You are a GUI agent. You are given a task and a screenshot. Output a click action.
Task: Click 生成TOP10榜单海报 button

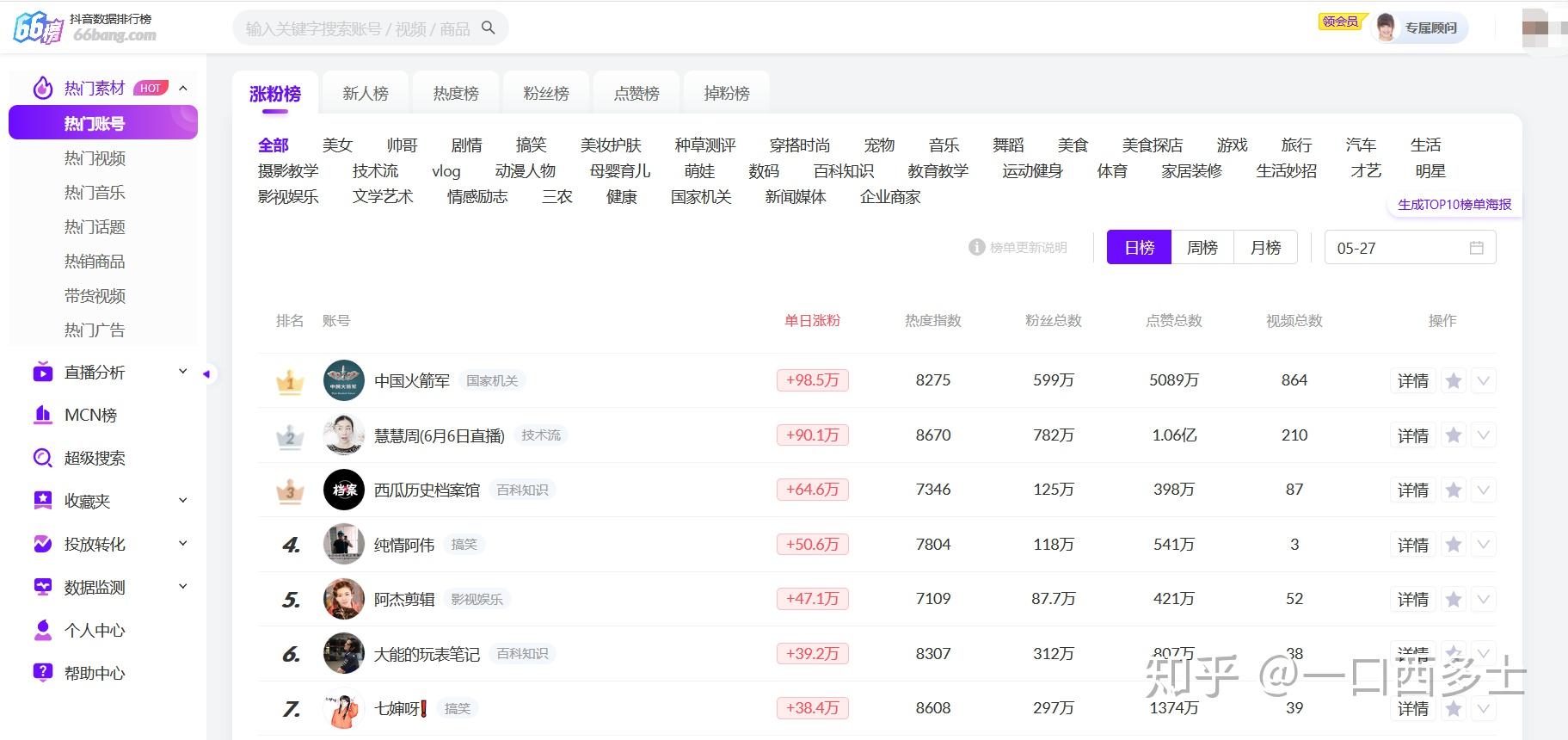coord(1454,205)
